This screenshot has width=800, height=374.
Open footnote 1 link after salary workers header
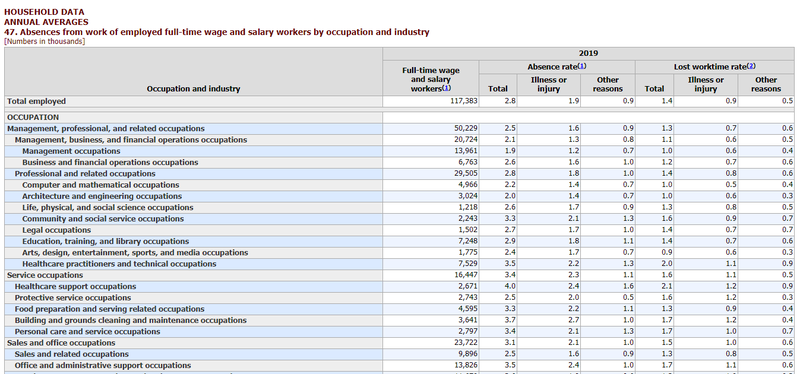446,88
